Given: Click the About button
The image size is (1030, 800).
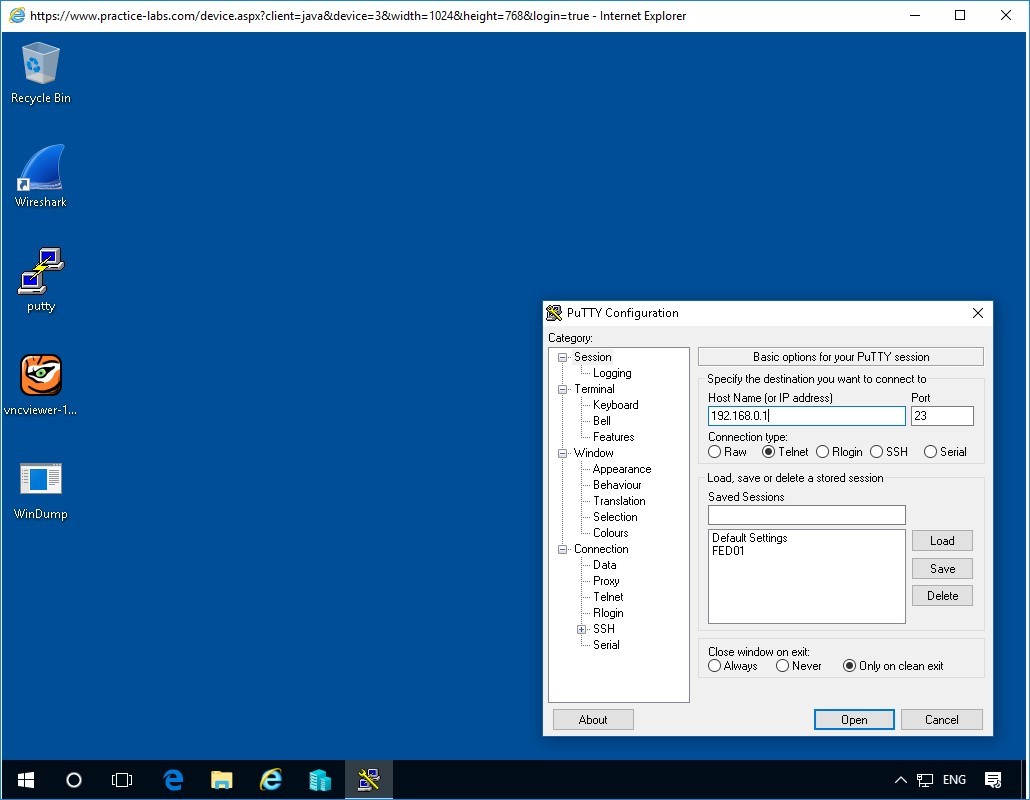Looking at the screenshot, I should click(593, 720).
